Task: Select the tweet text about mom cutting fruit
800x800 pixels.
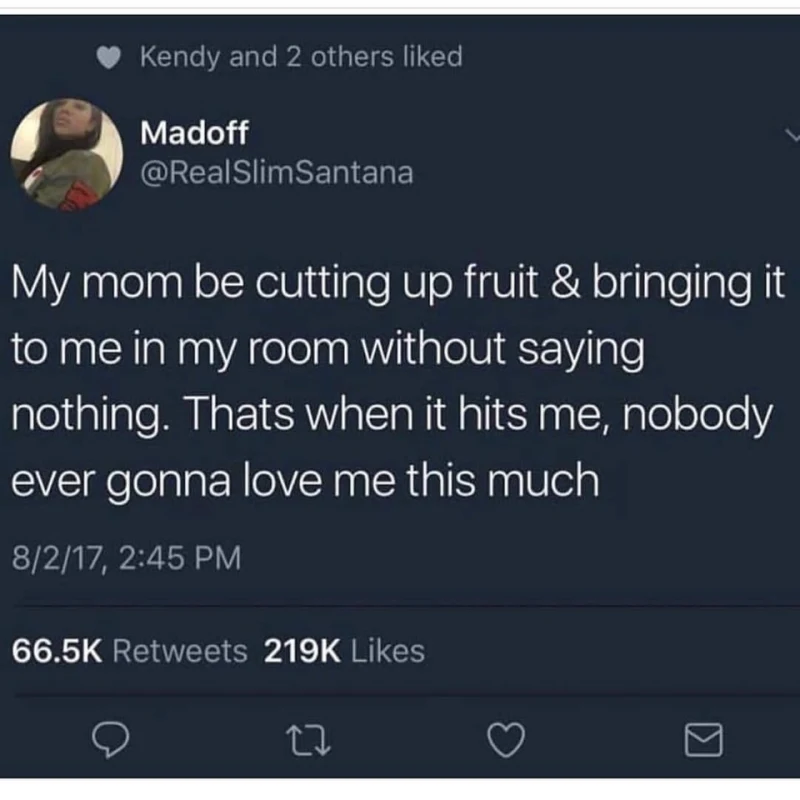Action: 398,382
